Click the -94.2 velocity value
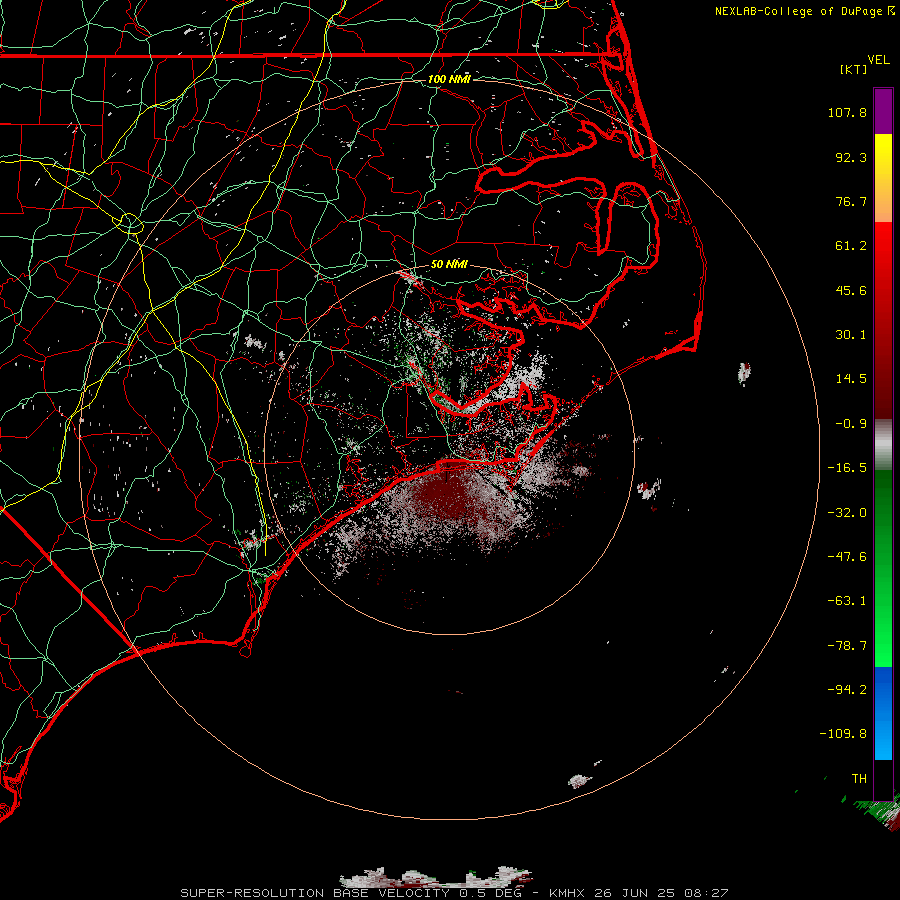The width and height of the screenshot is (900, 900). pos(847,689)
